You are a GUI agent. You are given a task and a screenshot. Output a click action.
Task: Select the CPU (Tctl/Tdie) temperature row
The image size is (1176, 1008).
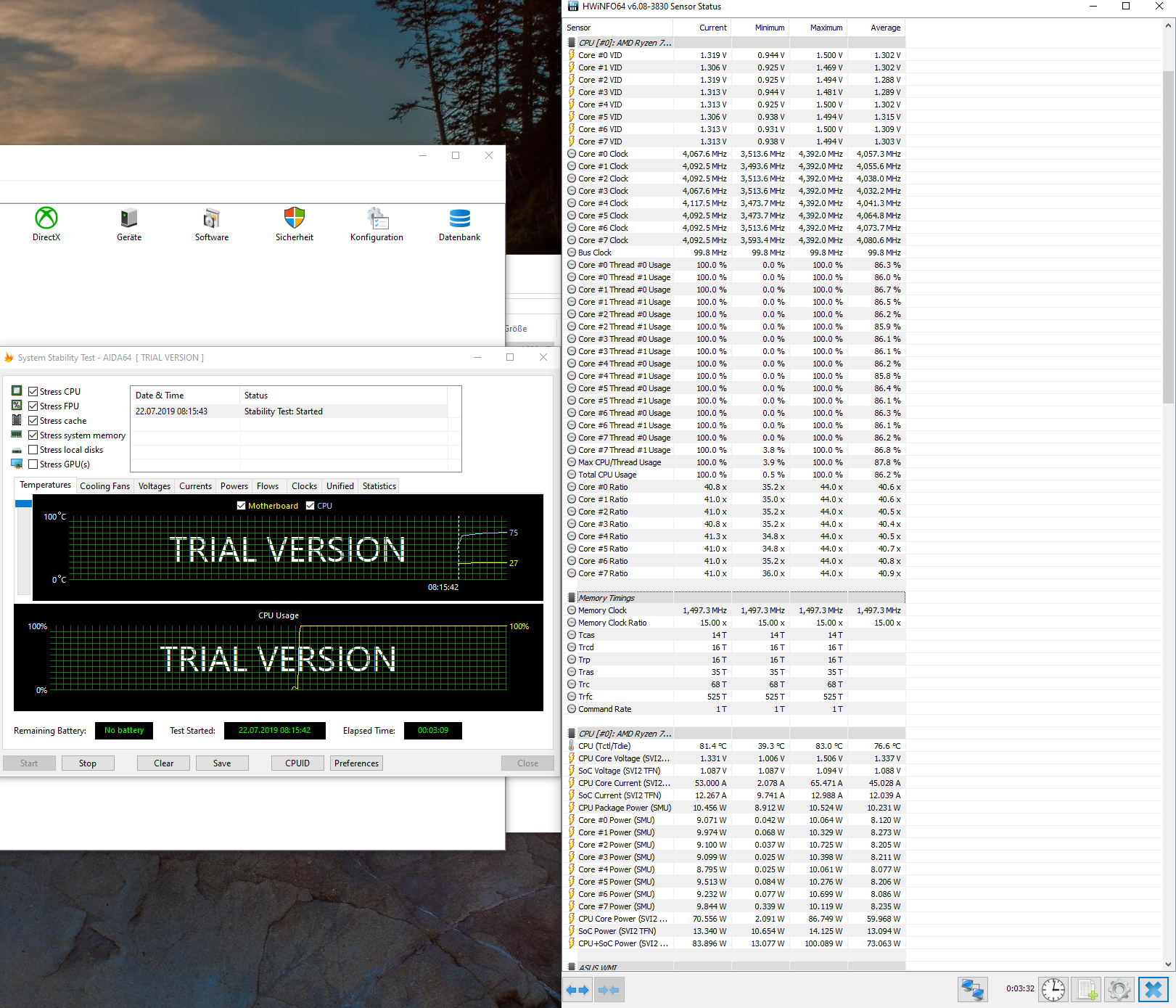coord(736,746)
